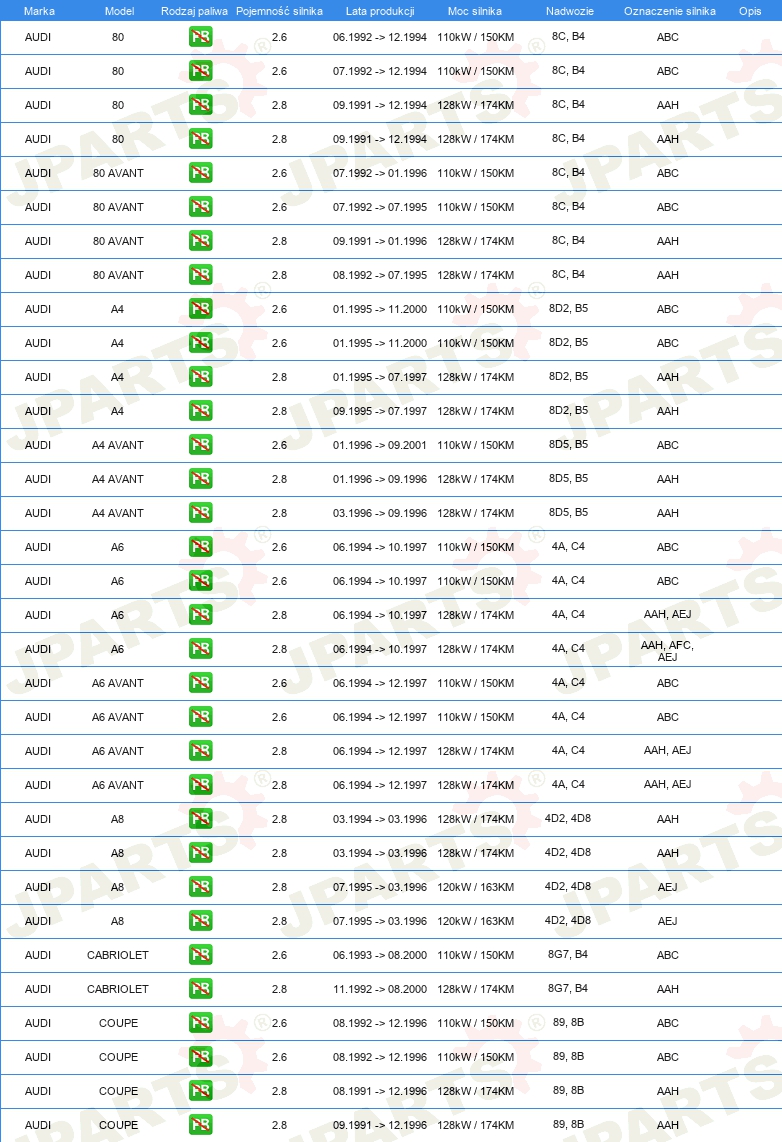The width and height of the screenshot is (782, 1142).
Task: Select the date cell 08.1991 -> 12.1996
Action: [x=380, y=1091]
